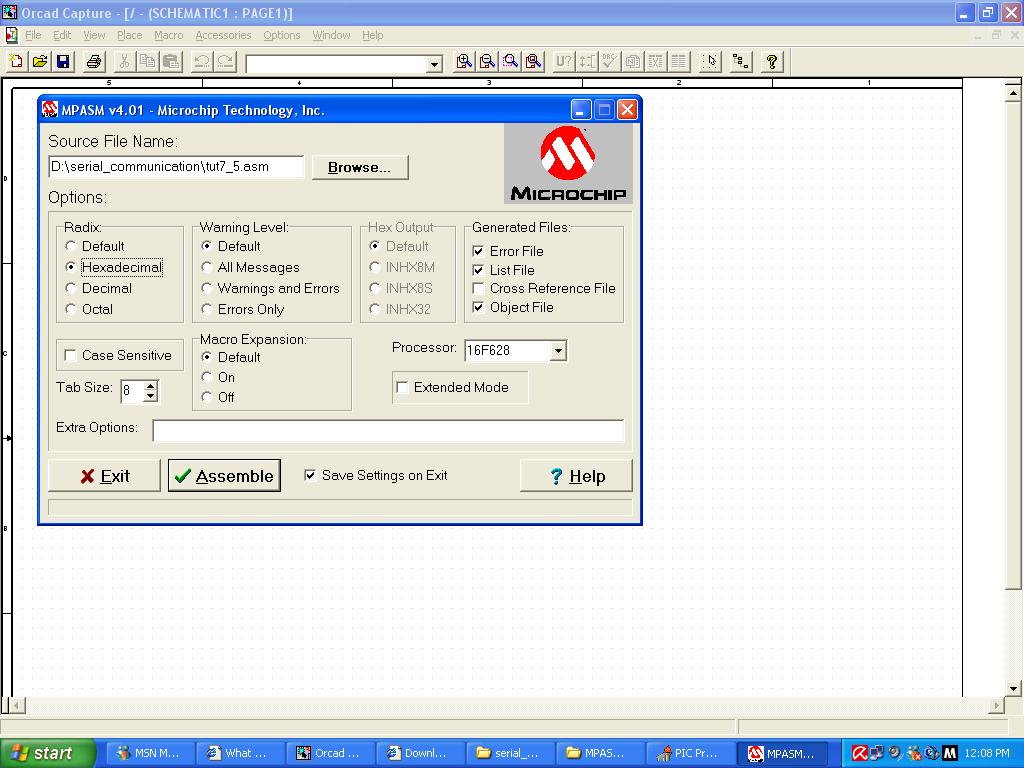Choose All Messages warning level
The height and width of the screenshot is (768, 1024).
click(x=206, y=267)
